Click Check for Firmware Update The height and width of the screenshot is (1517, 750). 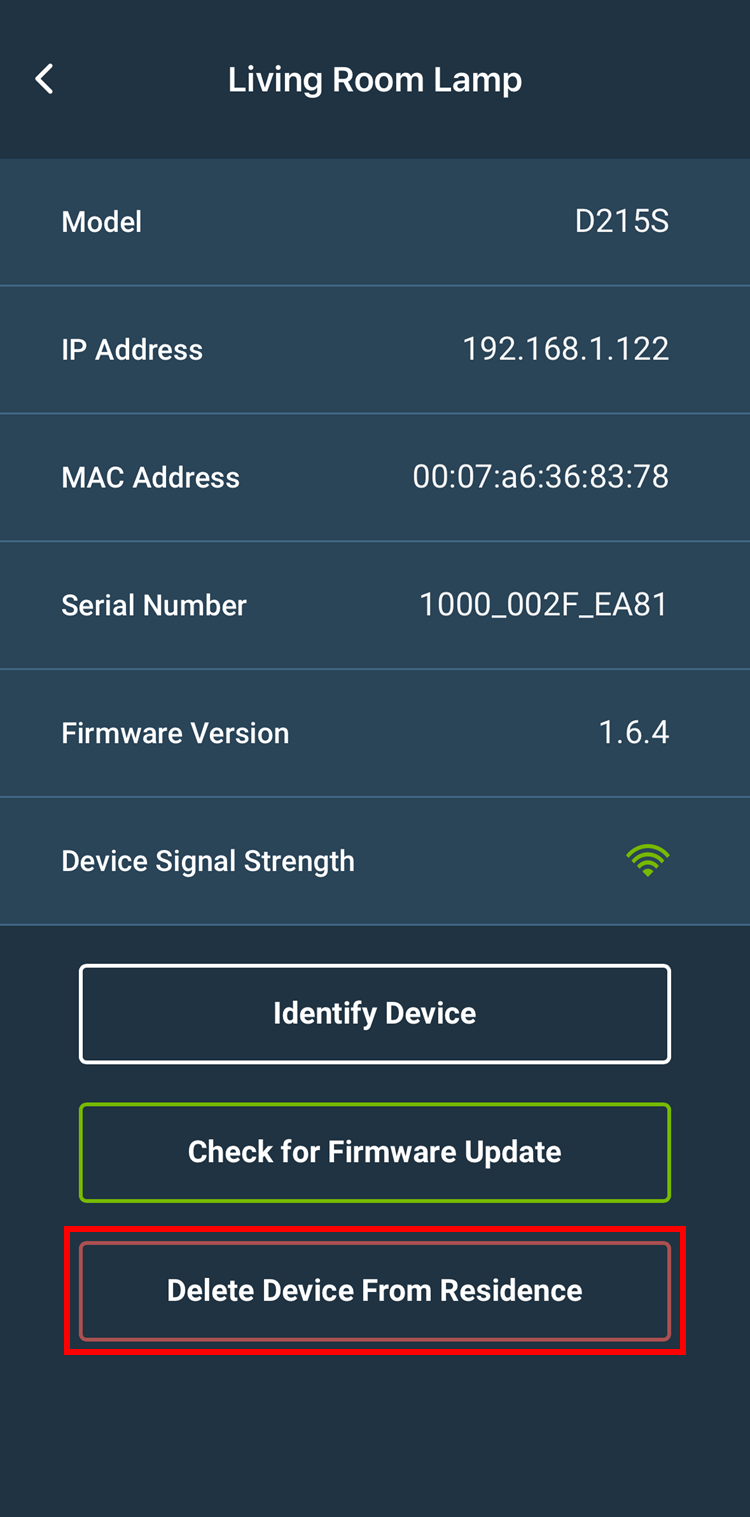[x=375, y=1152]
